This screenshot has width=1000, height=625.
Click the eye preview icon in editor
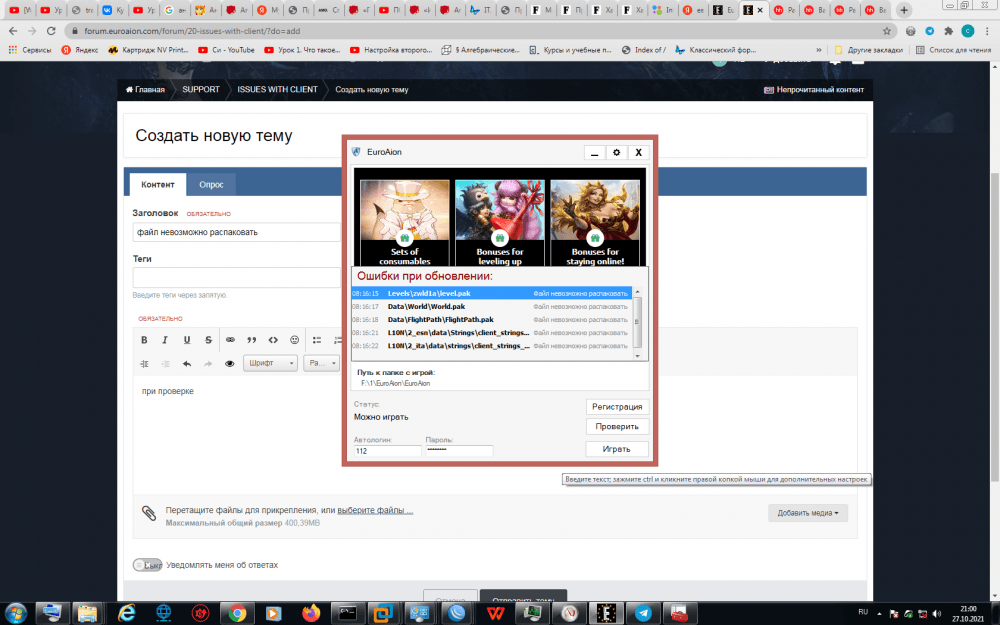[x=229, y=363]
